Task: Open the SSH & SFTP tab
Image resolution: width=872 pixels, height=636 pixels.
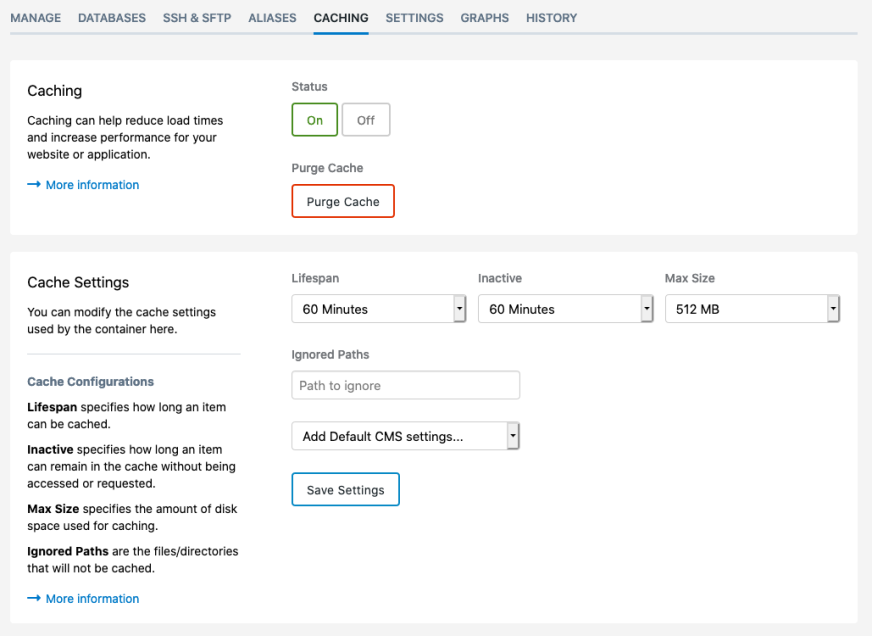Action: point(196,17)
